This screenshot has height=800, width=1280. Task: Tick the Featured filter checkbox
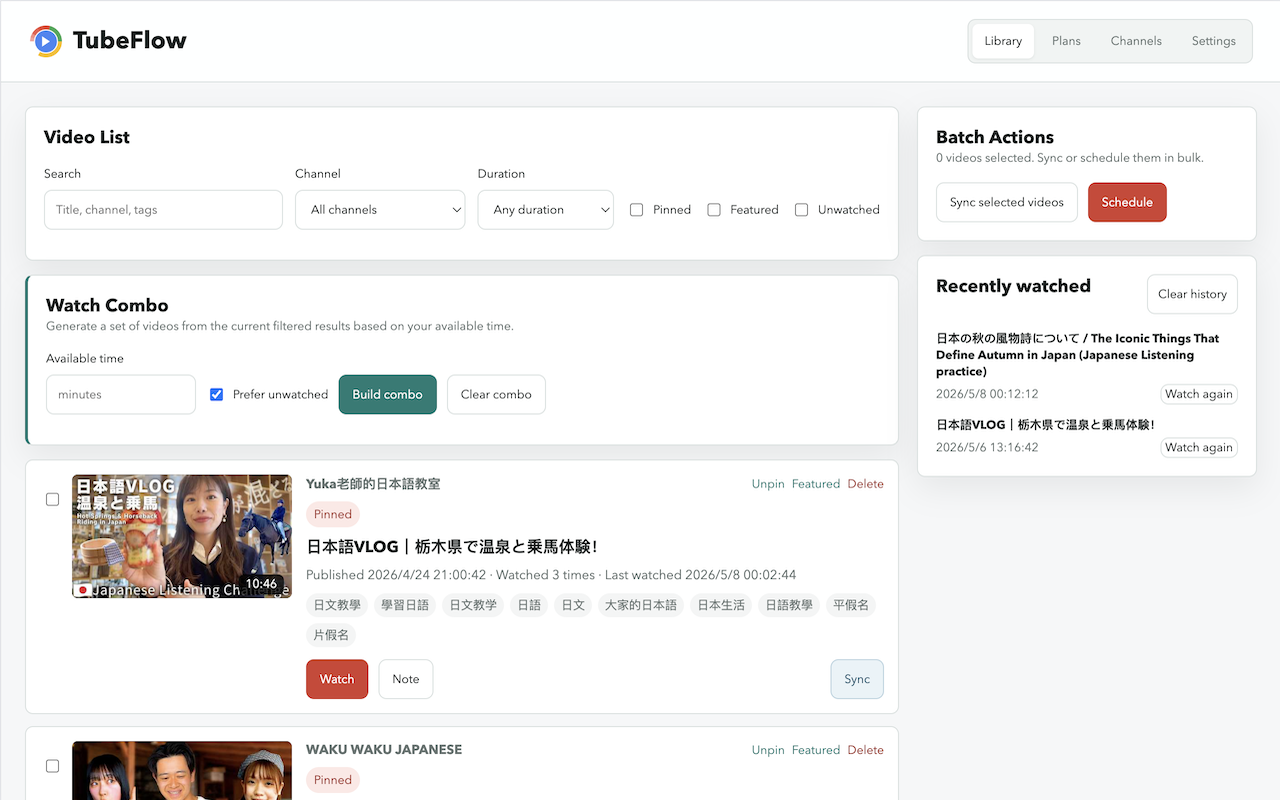point(714,210)
